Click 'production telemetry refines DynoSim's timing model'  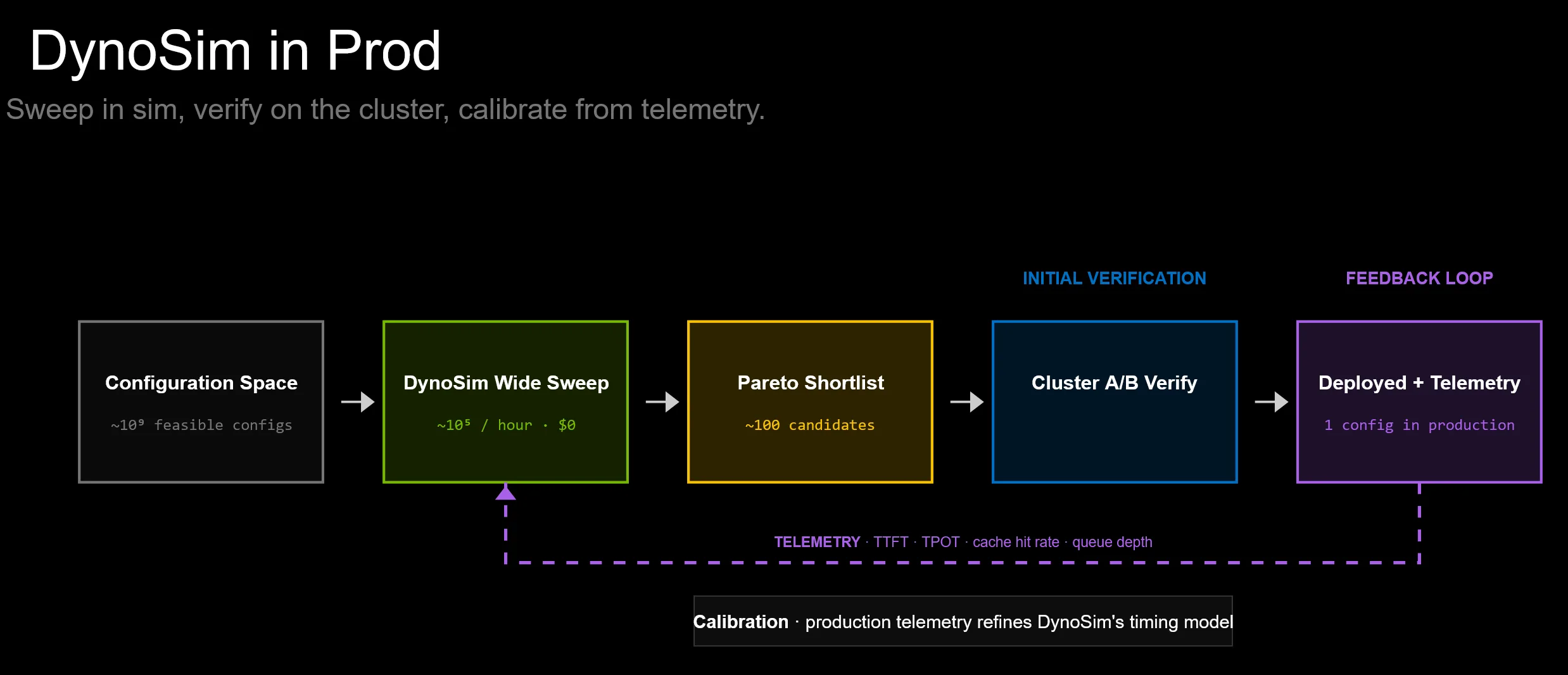(x=1019, y=622)
